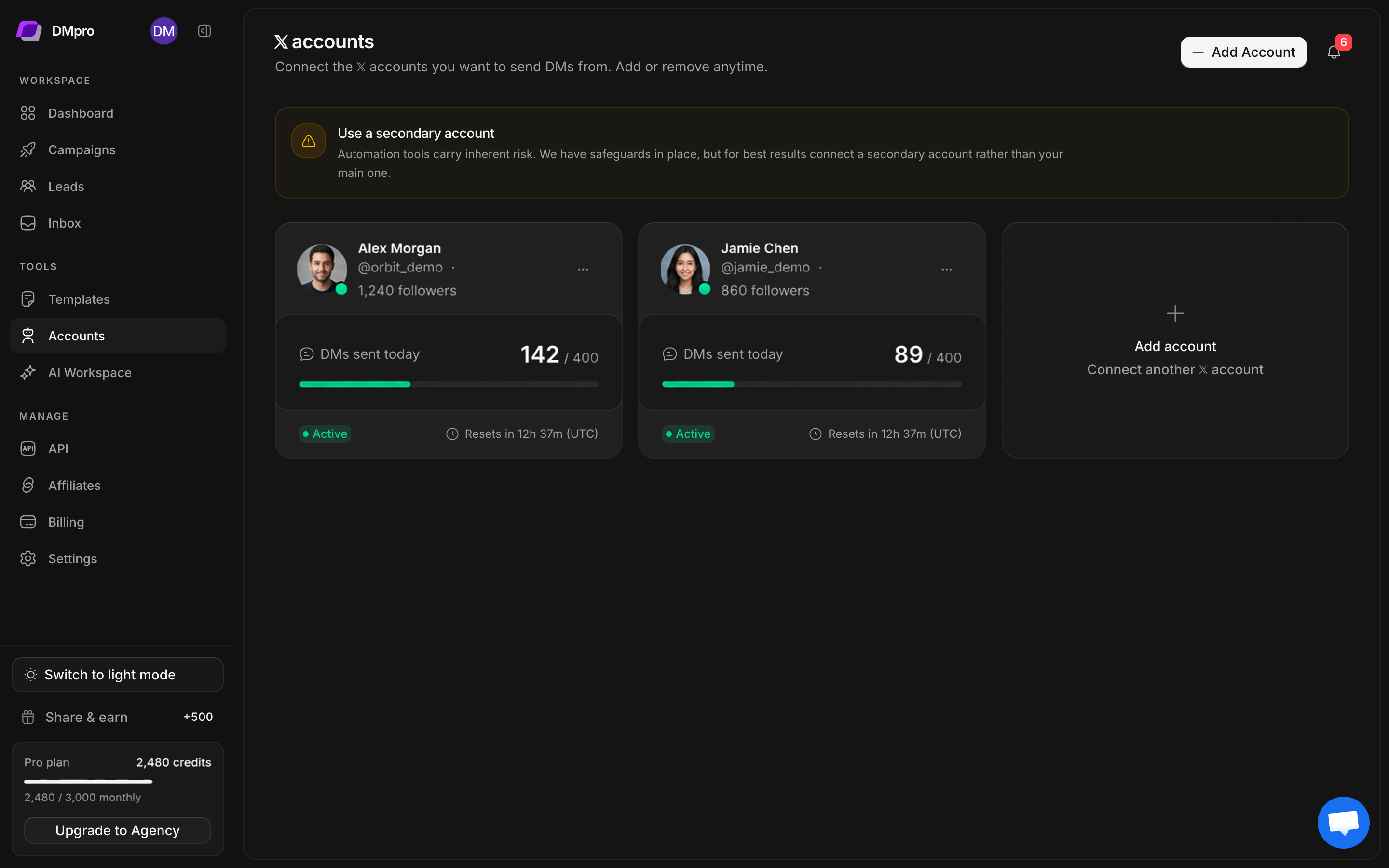Open Jamie Chen's three-dot options menu
This screenshot has width=1389, height=868.
pyautogui.click(x=946, y=269)
